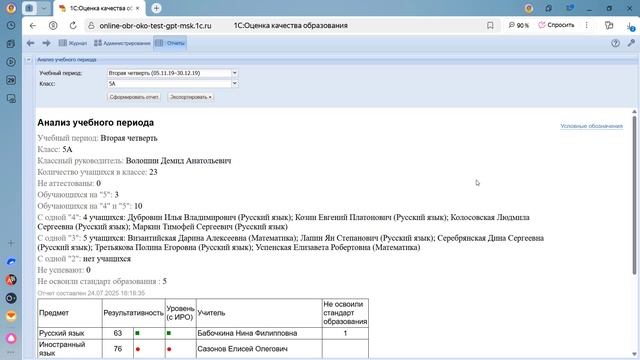Click the address bar URL
The width and height of the screenshot is (640, 360).
coord(156,25)
